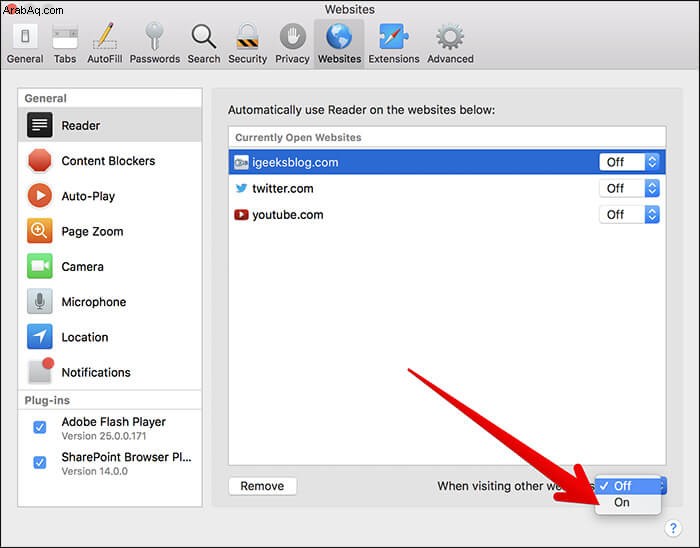Select the Auto-Play sidebar label

(88, 196)
